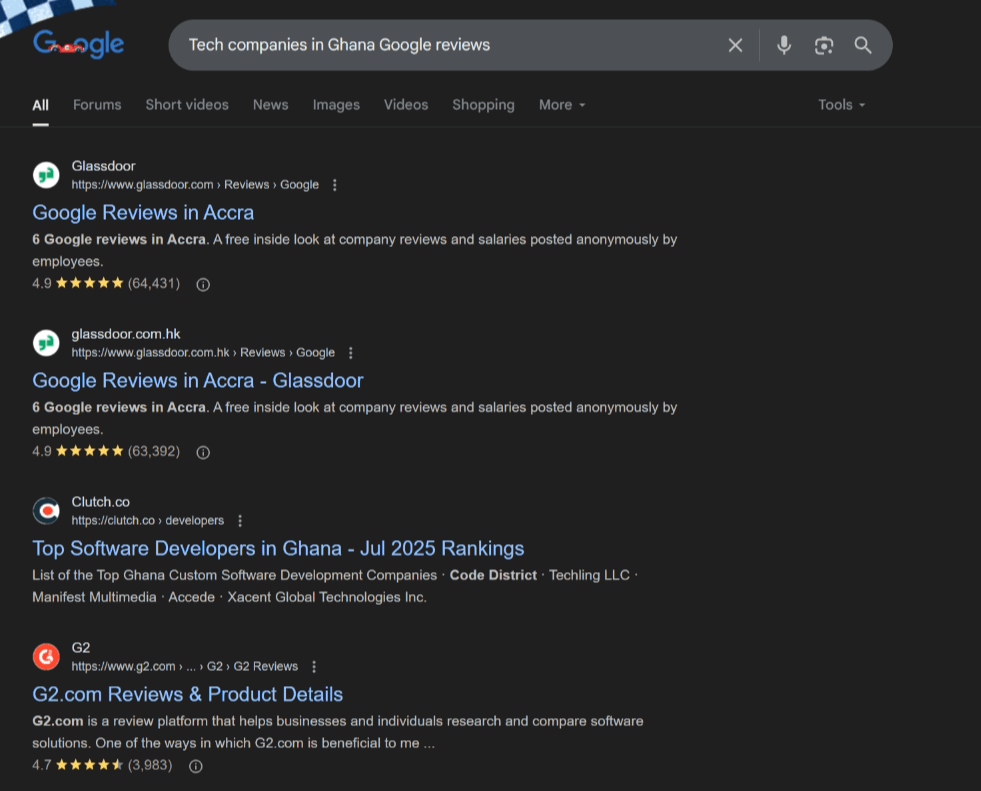Open three-dot menu for glassdoor.com result
Viewport: 981px width, 791px height.
335,185
